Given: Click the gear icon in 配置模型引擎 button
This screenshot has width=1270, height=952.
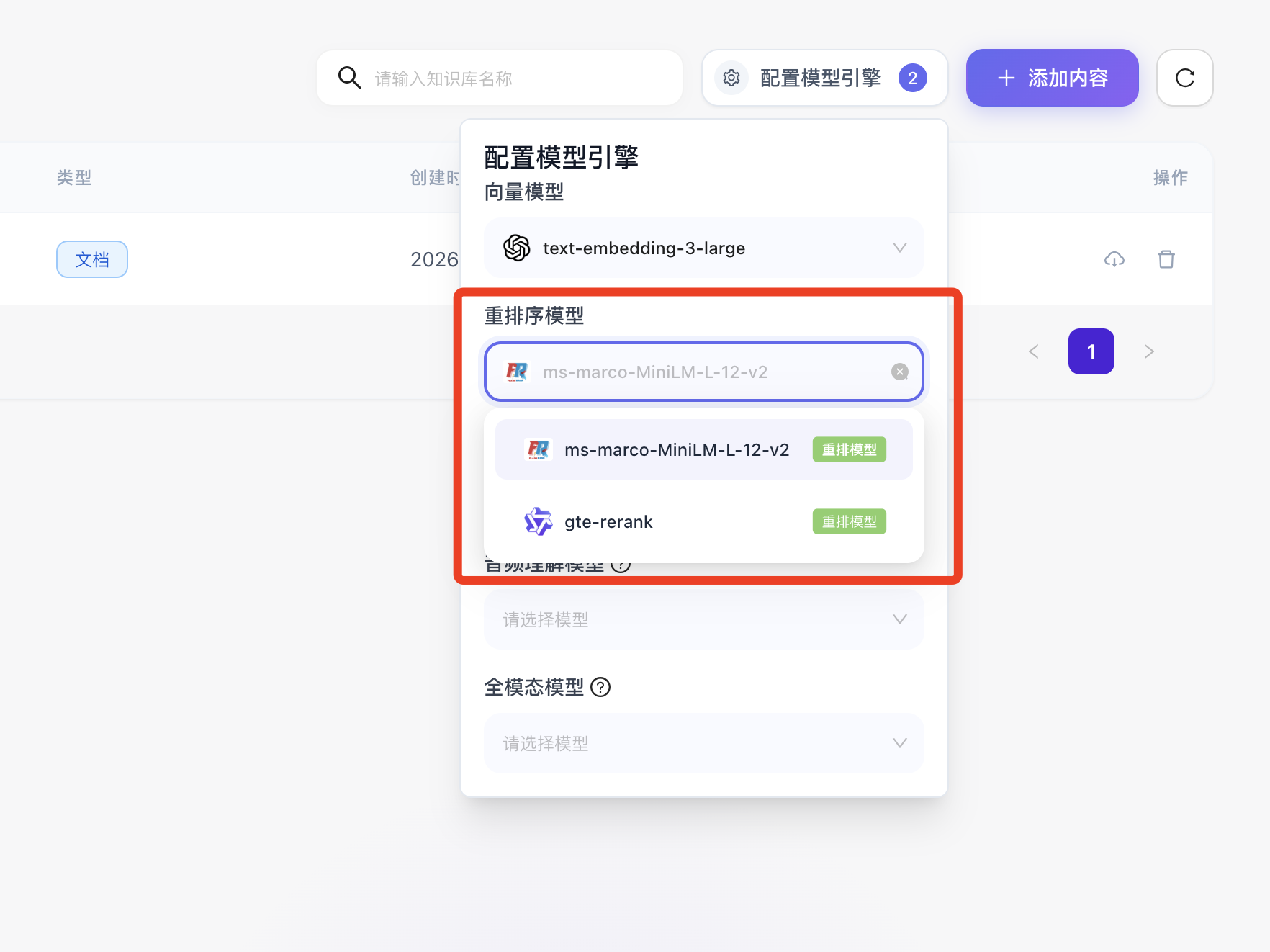Looking at the screenshot, I should tap(731, 78).
